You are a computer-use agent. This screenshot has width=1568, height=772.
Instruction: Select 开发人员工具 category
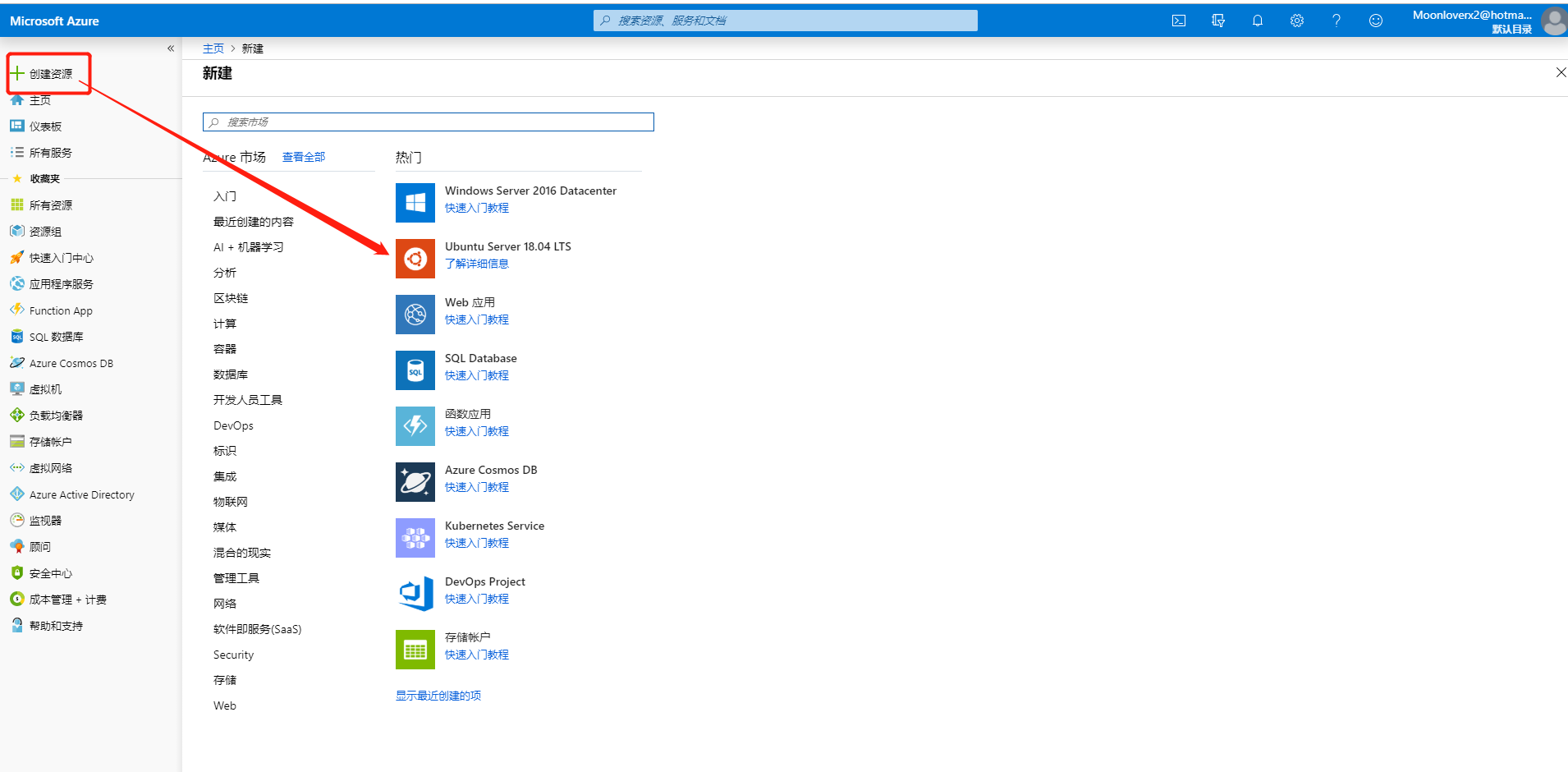coord(248,400)
